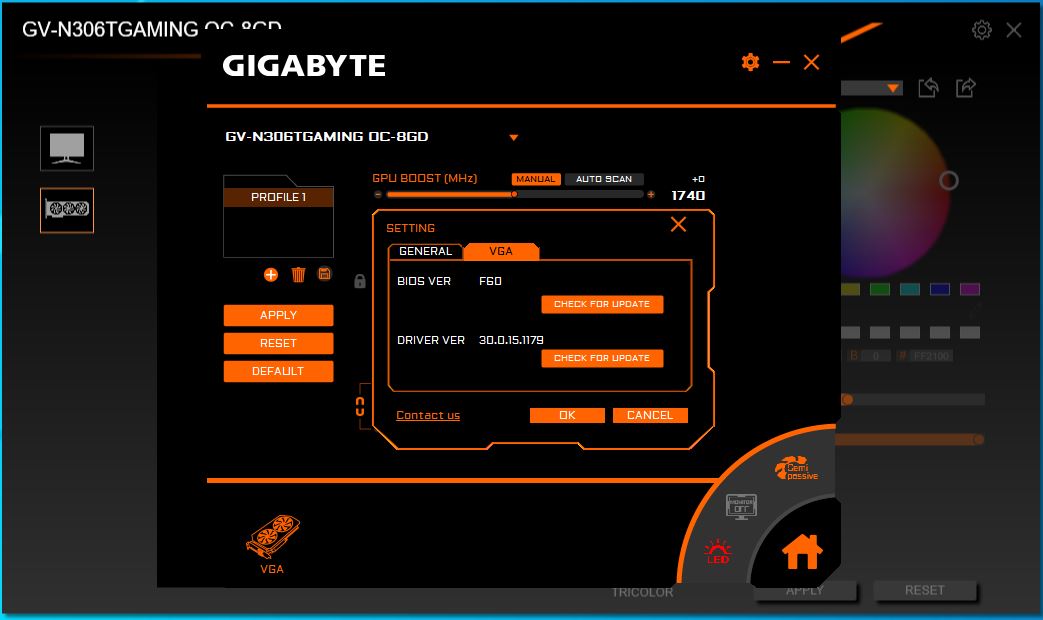
Task: Click the F60 BIOS version text
Action: coord(490,281)
